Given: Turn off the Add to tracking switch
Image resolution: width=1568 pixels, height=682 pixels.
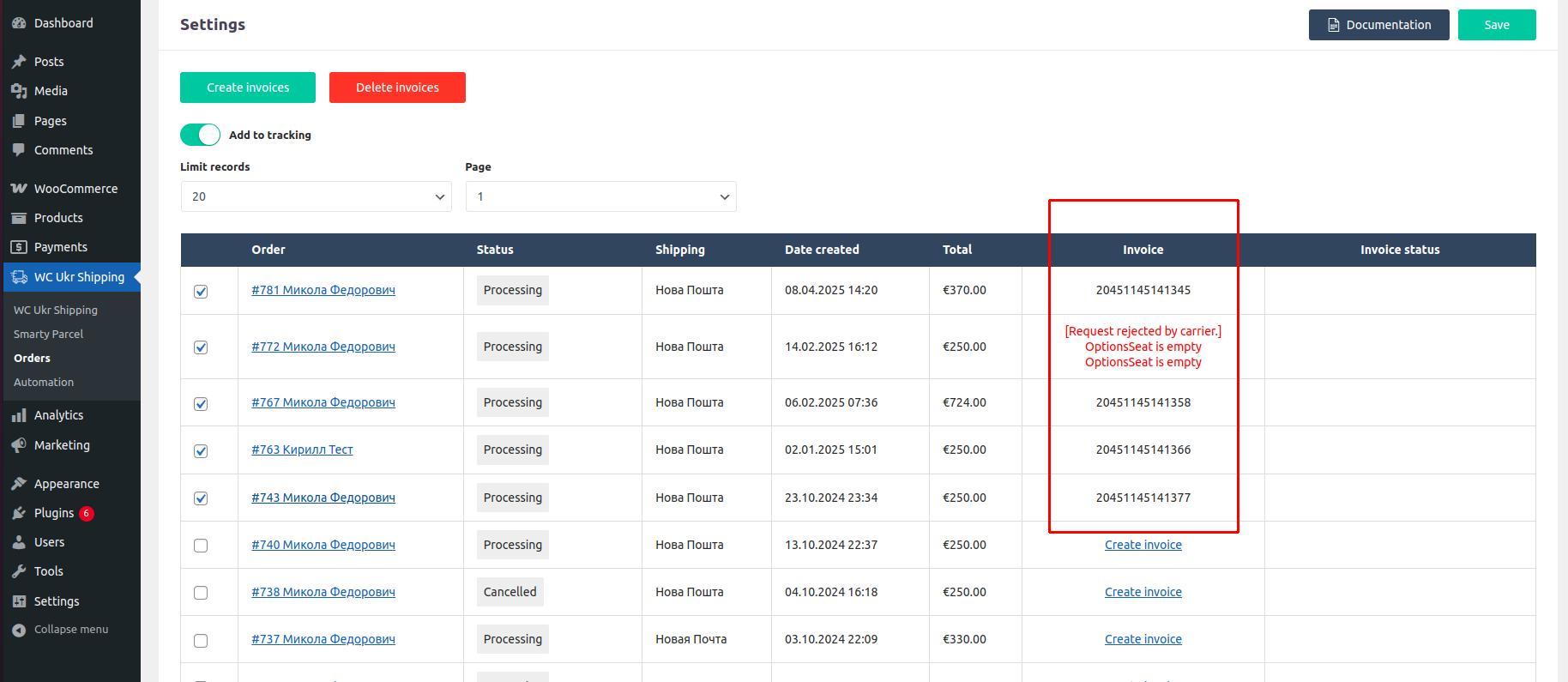Looking at the screenshot, I should (200, 135).
